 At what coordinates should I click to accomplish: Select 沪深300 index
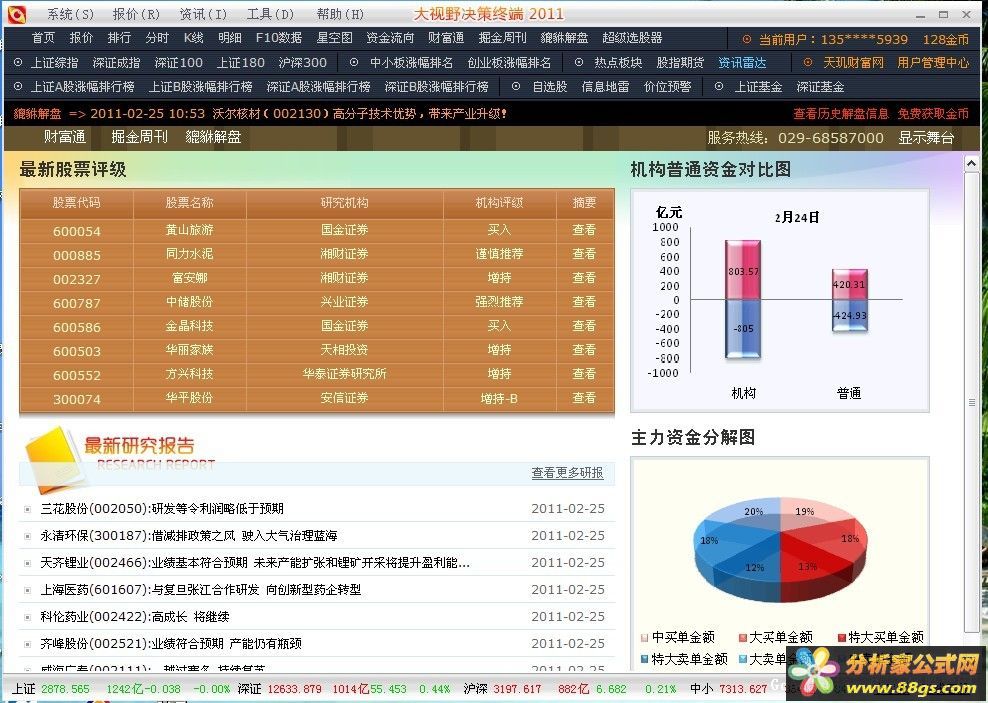click(x=302, y=62)
